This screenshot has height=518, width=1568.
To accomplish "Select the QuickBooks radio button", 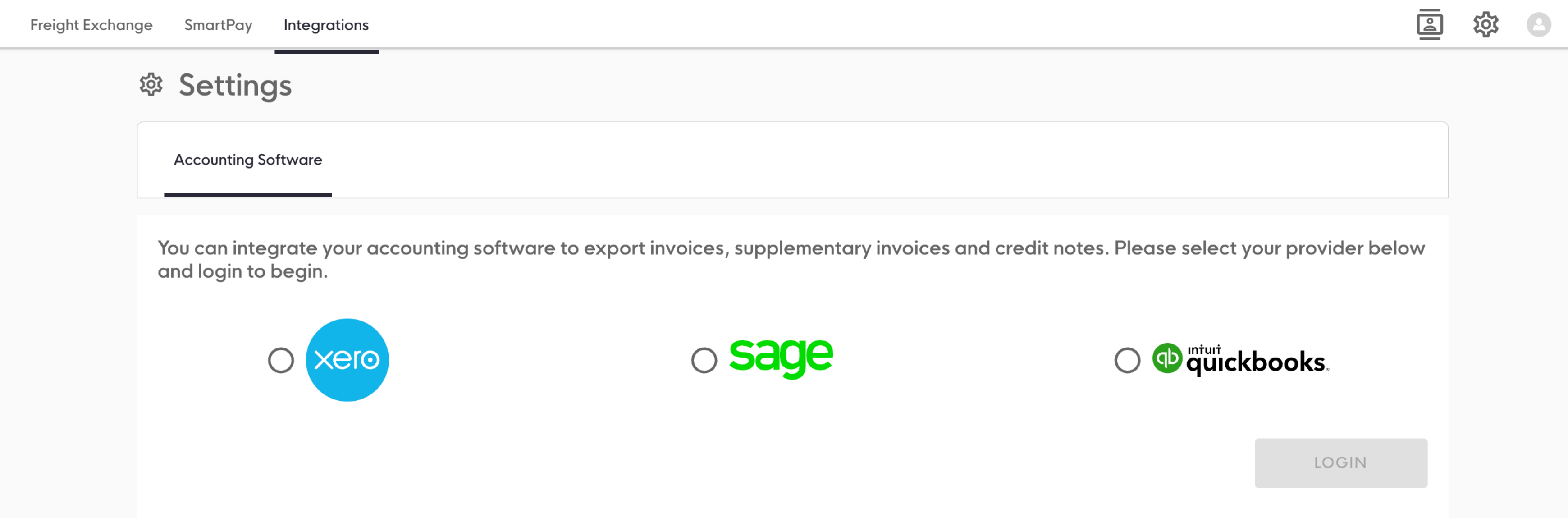I will click(x=1127, y=360).
